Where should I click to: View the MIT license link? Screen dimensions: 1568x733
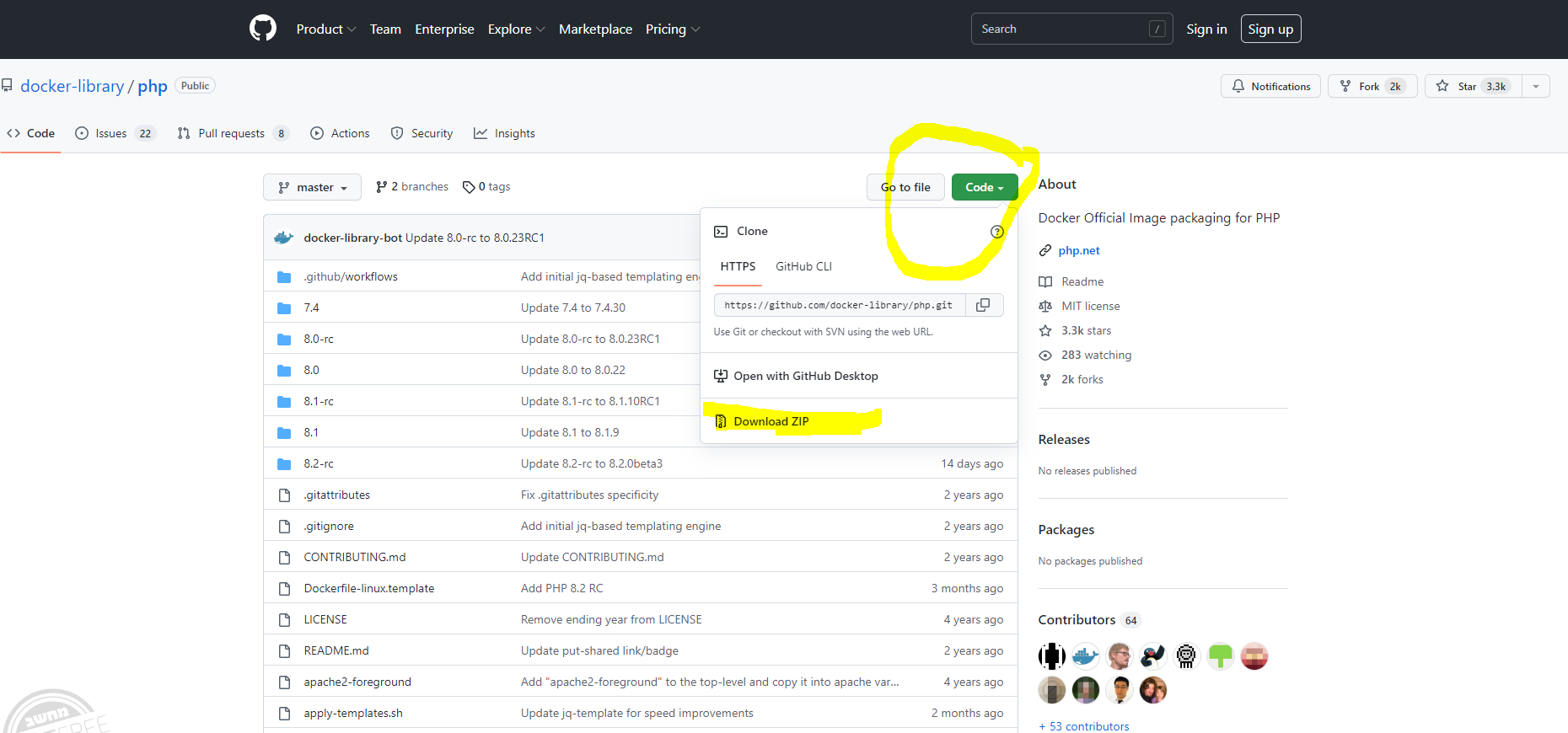coord(1091,306)
